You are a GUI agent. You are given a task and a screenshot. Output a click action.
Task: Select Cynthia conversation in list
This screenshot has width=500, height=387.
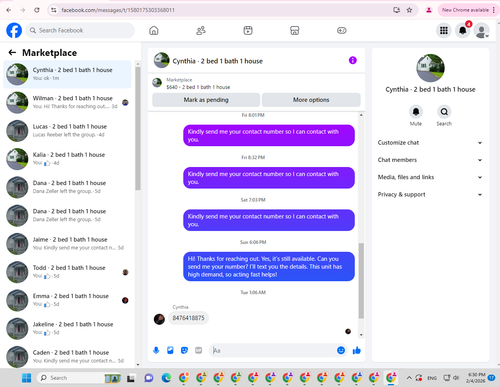[x=68, y=74]
